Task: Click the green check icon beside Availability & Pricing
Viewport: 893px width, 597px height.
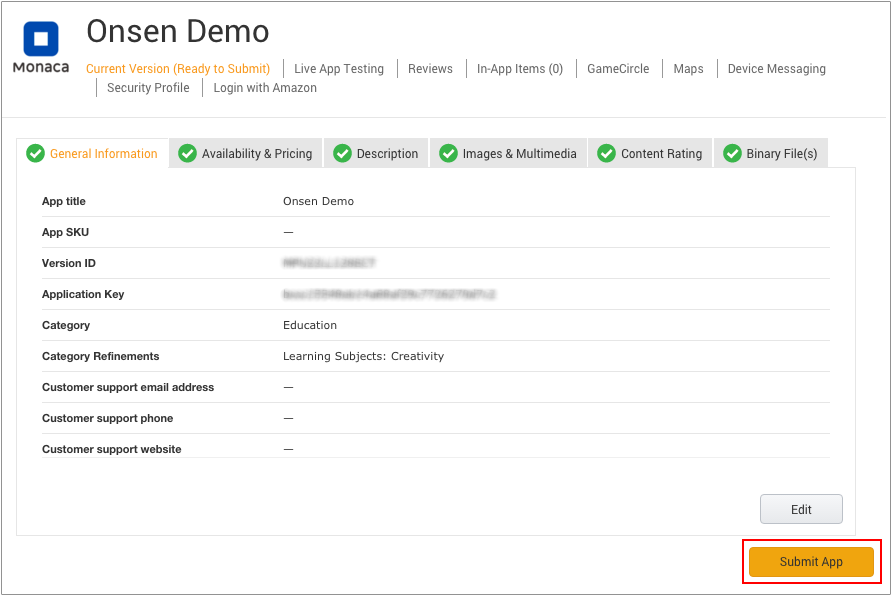Action: click(x=187, y=153)
